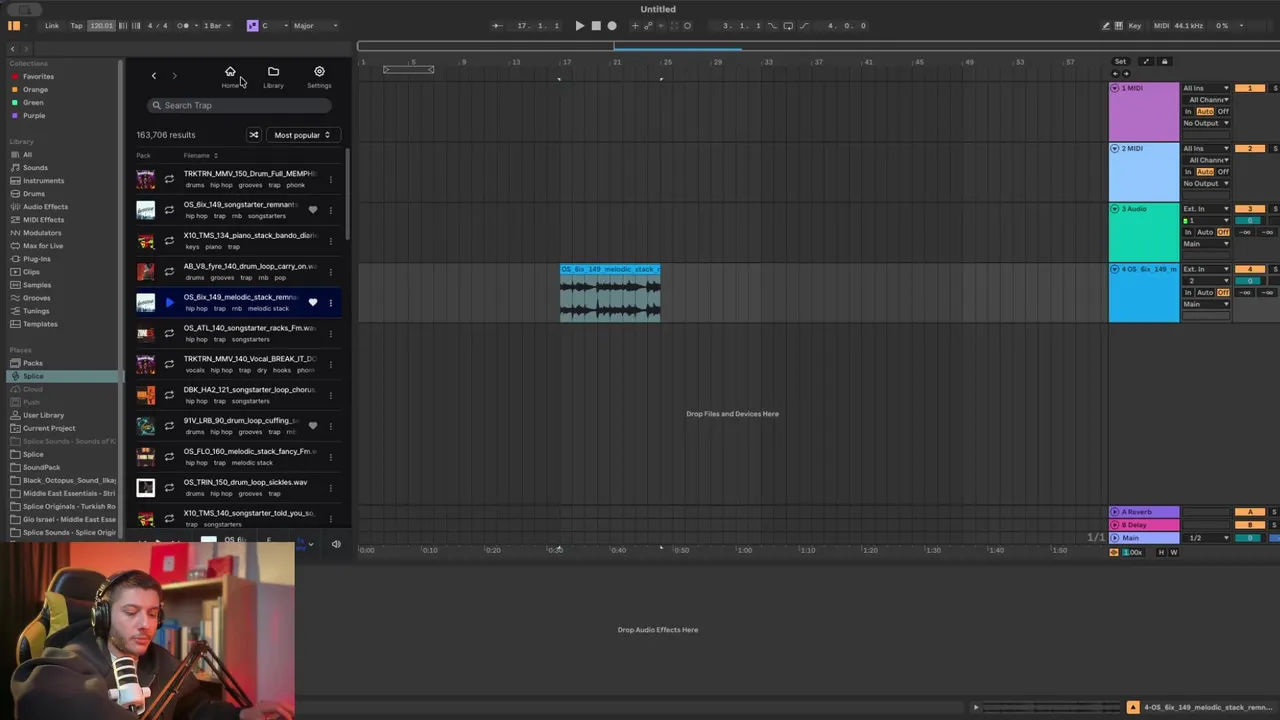Click the Follow playback arrow icon
This screenshot has width=1280, height=720.
pos(497,26)
